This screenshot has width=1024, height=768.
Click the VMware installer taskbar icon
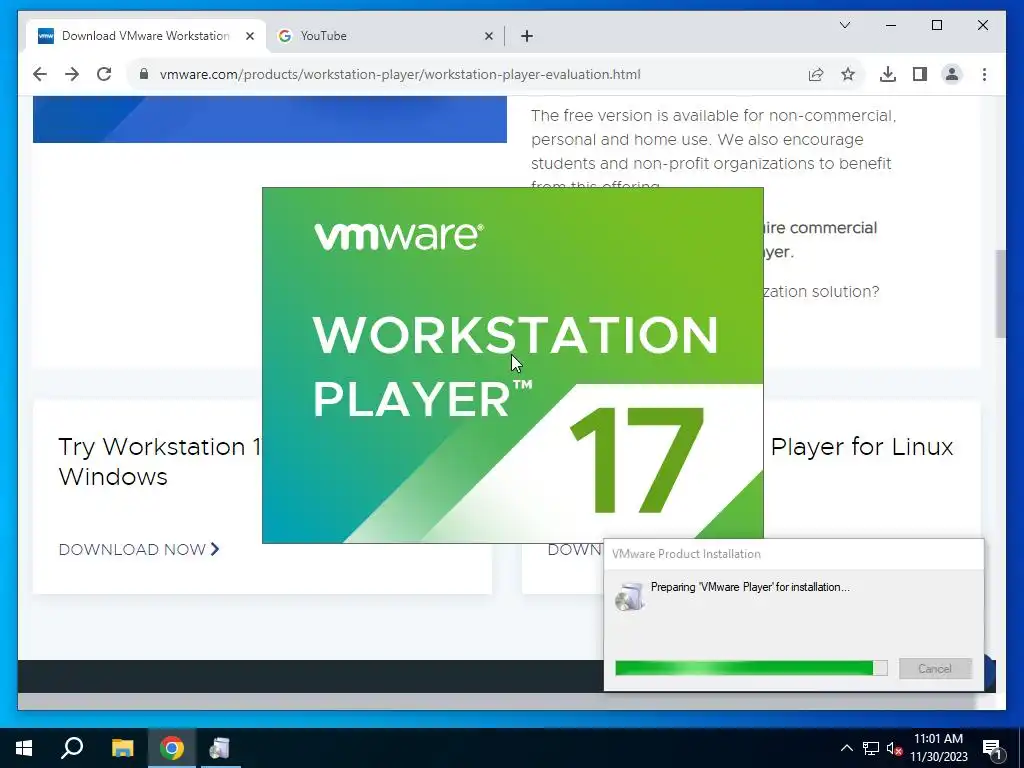(220, 748)
